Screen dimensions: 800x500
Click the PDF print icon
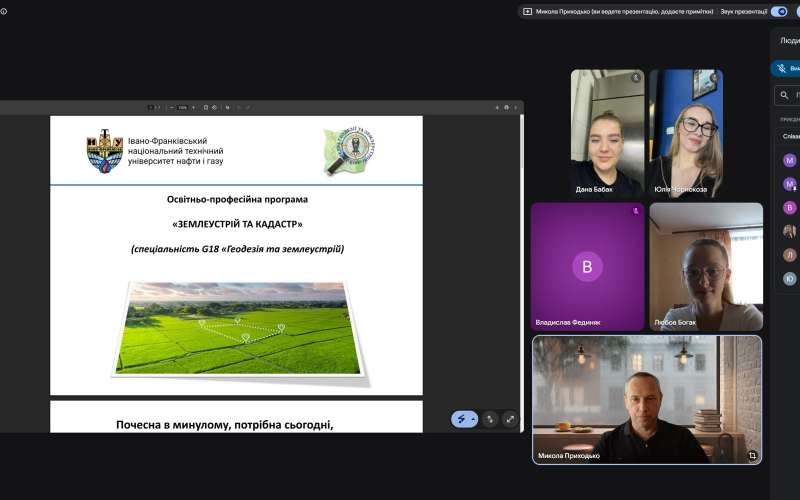tap(506, 107)
